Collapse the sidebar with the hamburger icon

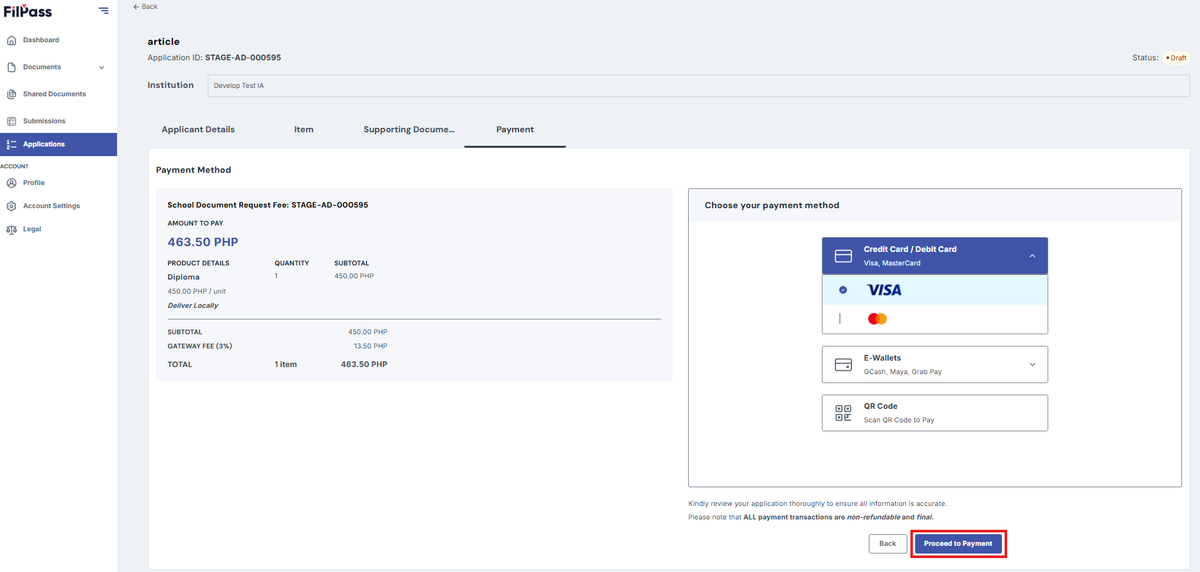click(104, 11)
